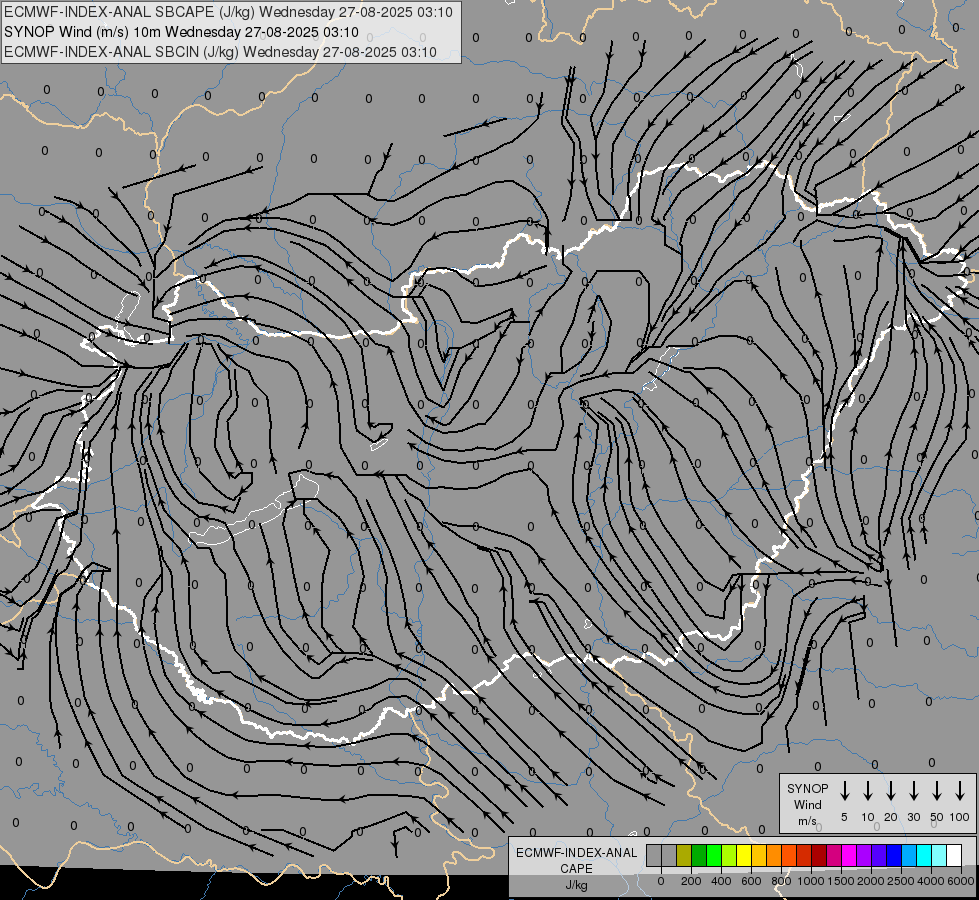Select the olive CAPE legend swatch
Image resolution: width=979 pixels, height=900 pixels.
point(684,855)
